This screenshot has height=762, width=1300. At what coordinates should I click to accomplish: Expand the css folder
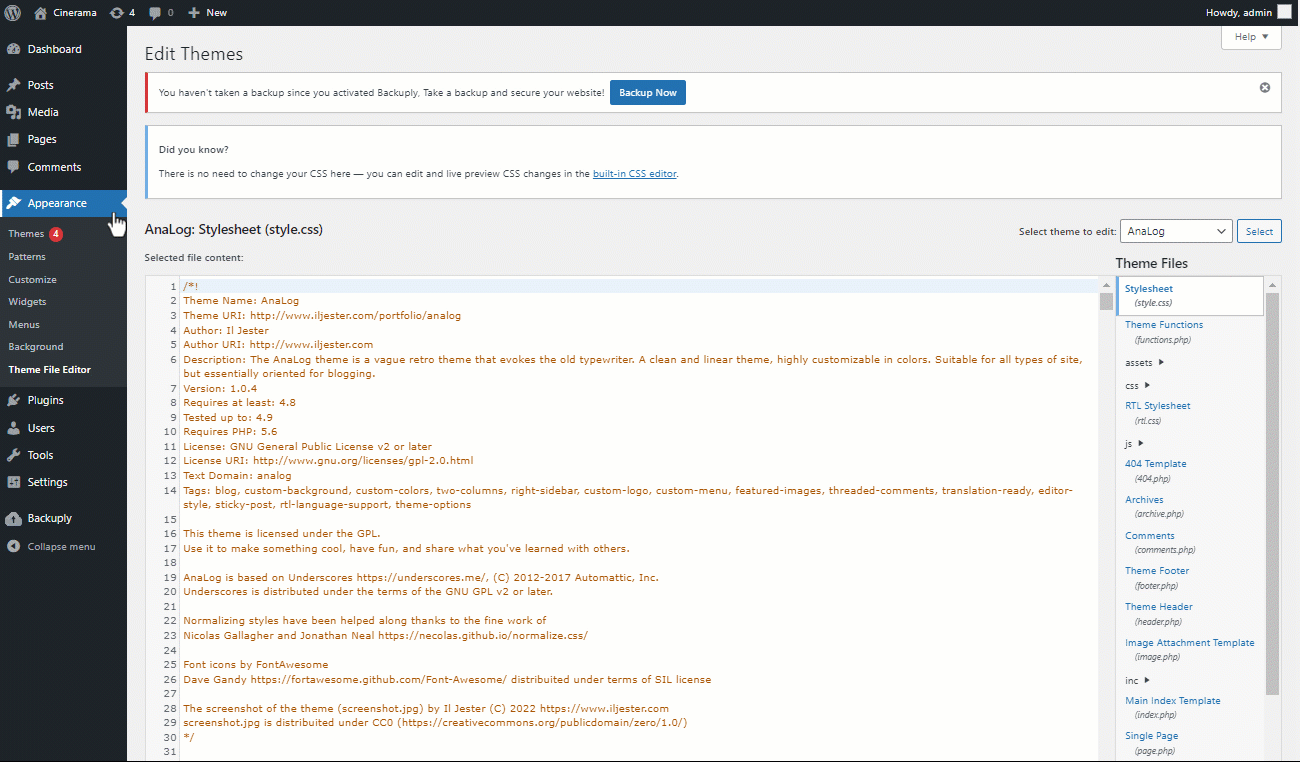click(1137, 386)
